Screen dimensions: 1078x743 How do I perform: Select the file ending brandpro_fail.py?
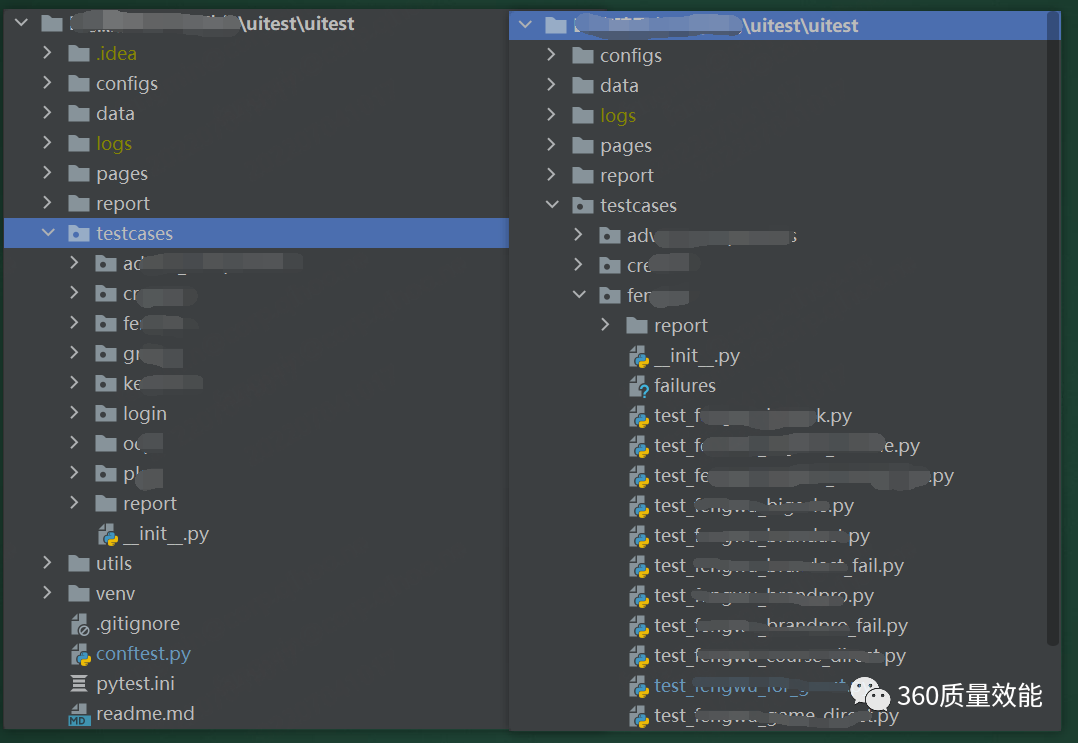click(x=781, y=626)
